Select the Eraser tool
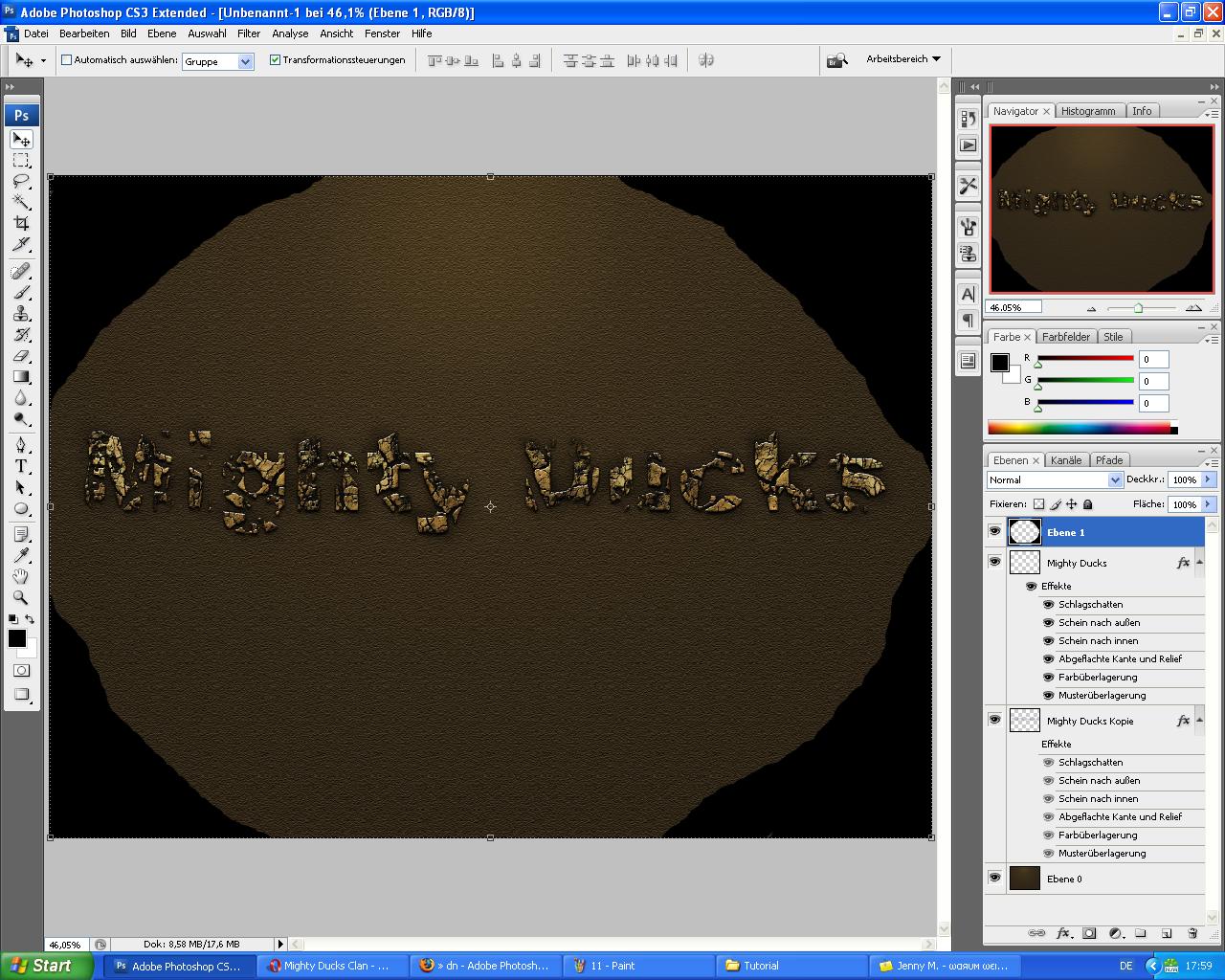Screen dimensions: 1225x980 point(21,356)
